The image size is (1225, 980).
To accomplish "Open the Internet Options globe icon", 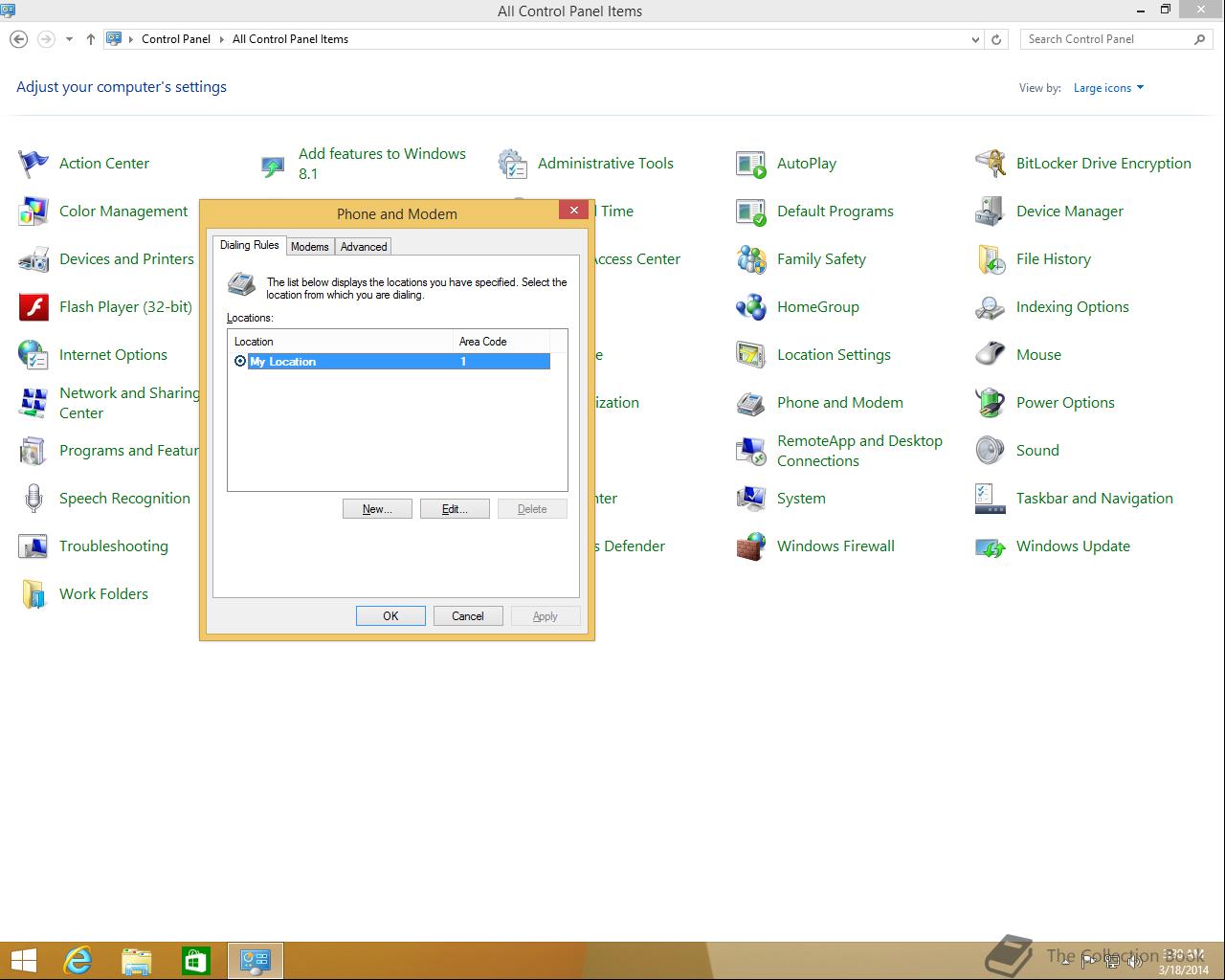I will (x=33, y=355).
